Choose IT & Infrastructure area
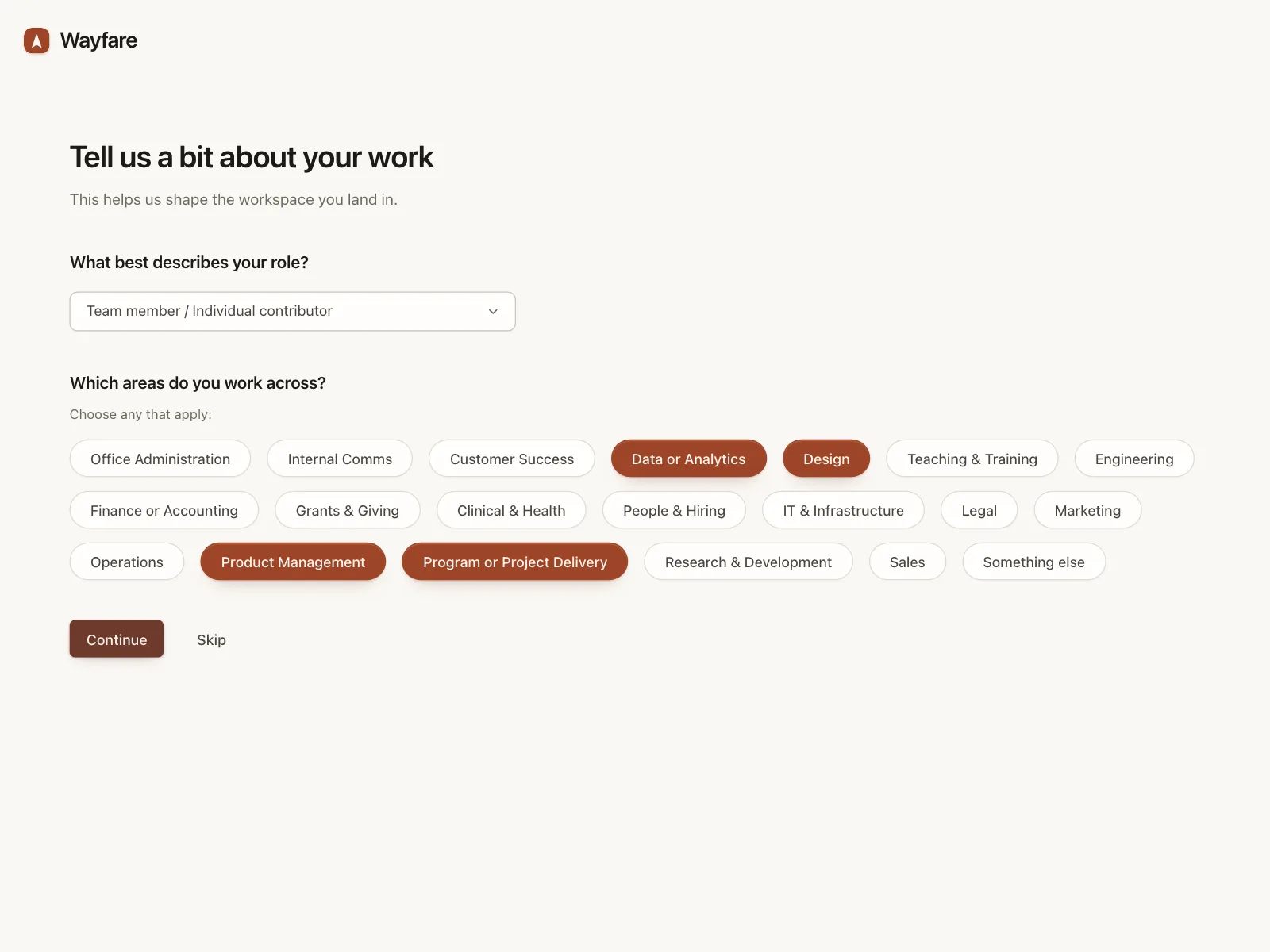 (x=843, y=510)
